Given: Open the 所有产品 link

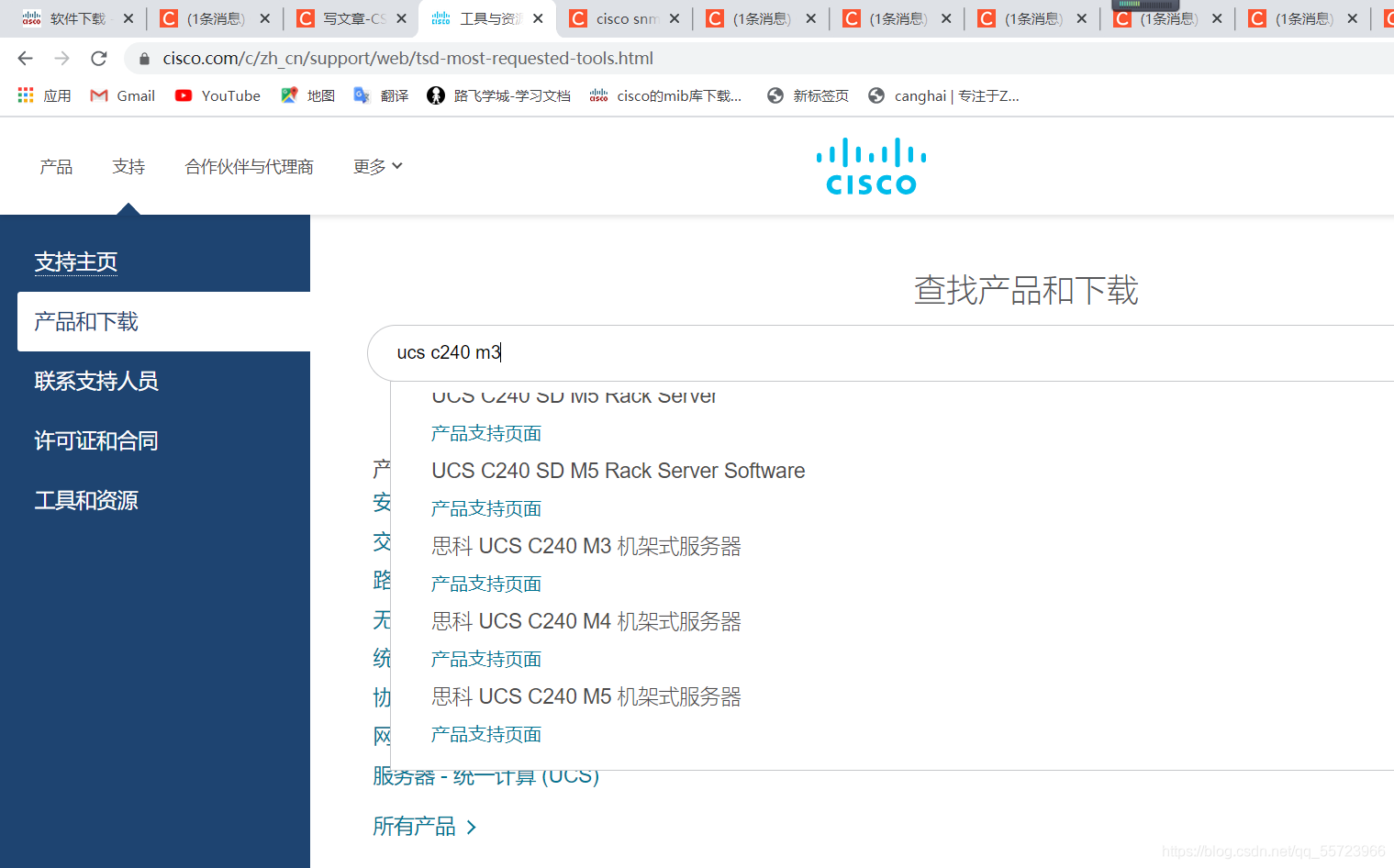Looking at the screenshot, I should point(414,827).
